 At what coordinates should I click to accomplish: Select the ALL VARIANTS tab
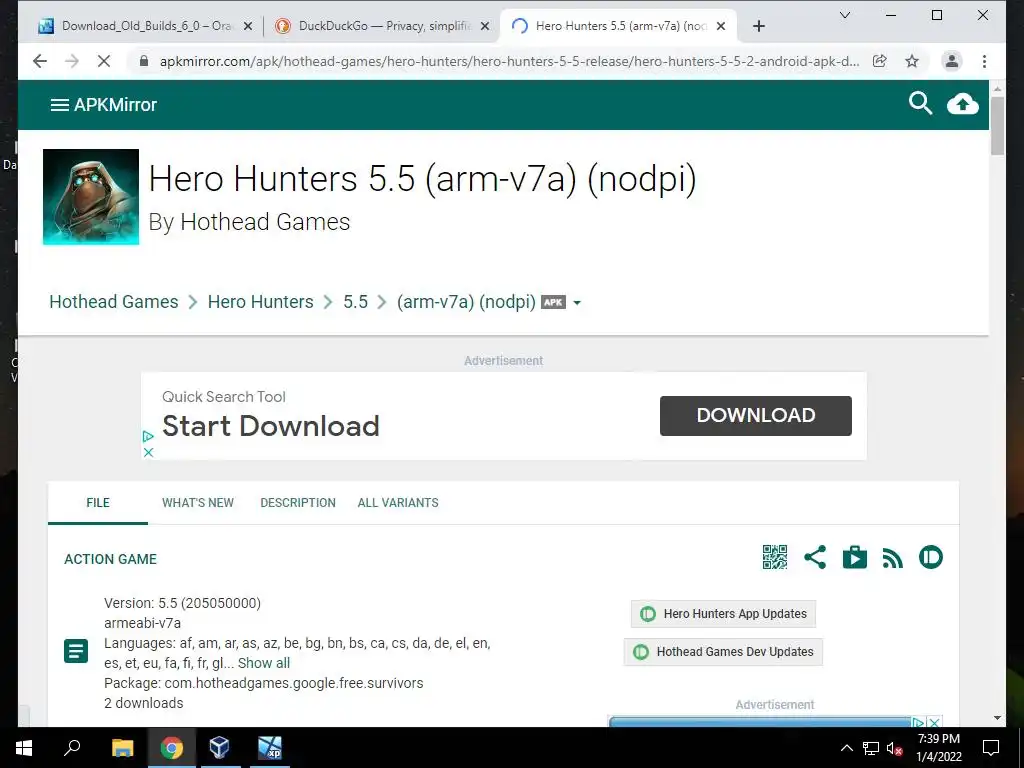[x=398, y=503]
